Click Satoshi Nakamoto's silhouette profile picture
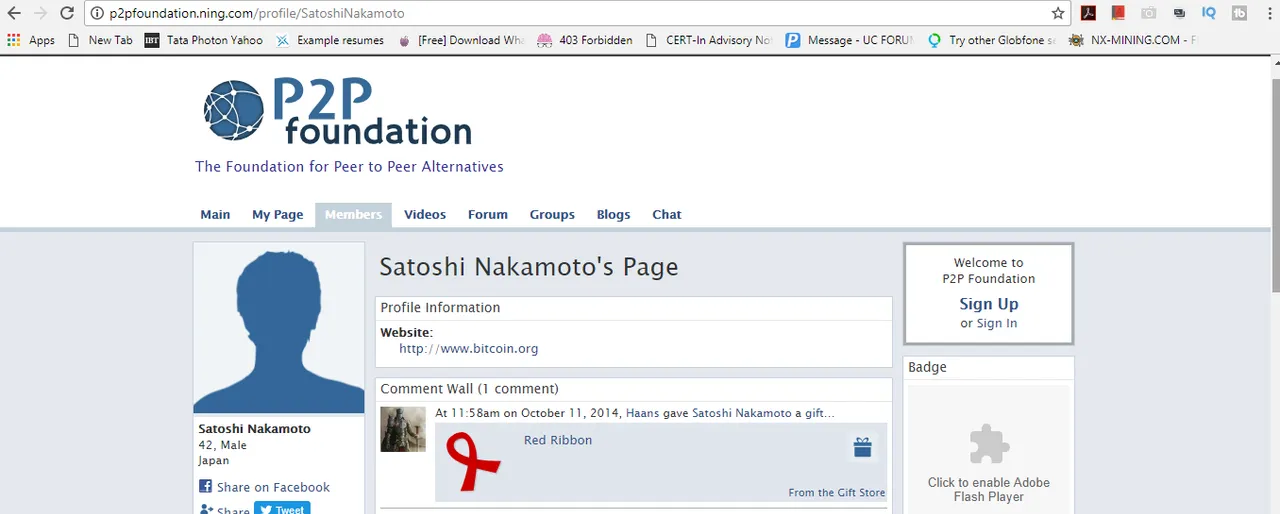 point(279,328)
